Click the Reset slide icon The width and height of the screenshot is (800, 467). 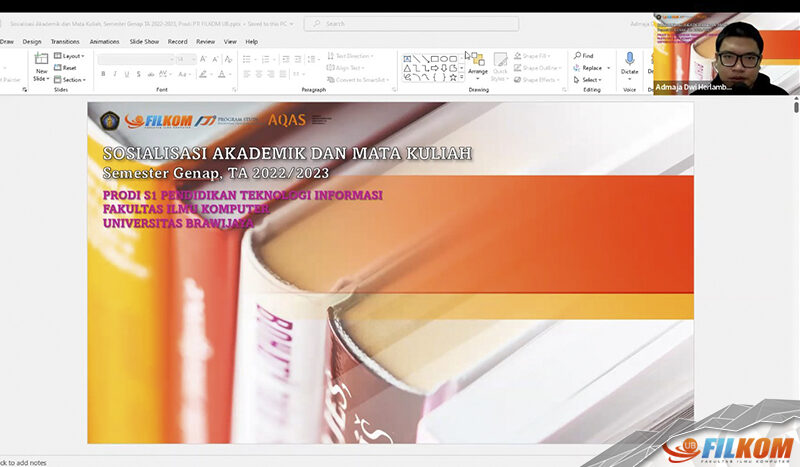point(58,68)
